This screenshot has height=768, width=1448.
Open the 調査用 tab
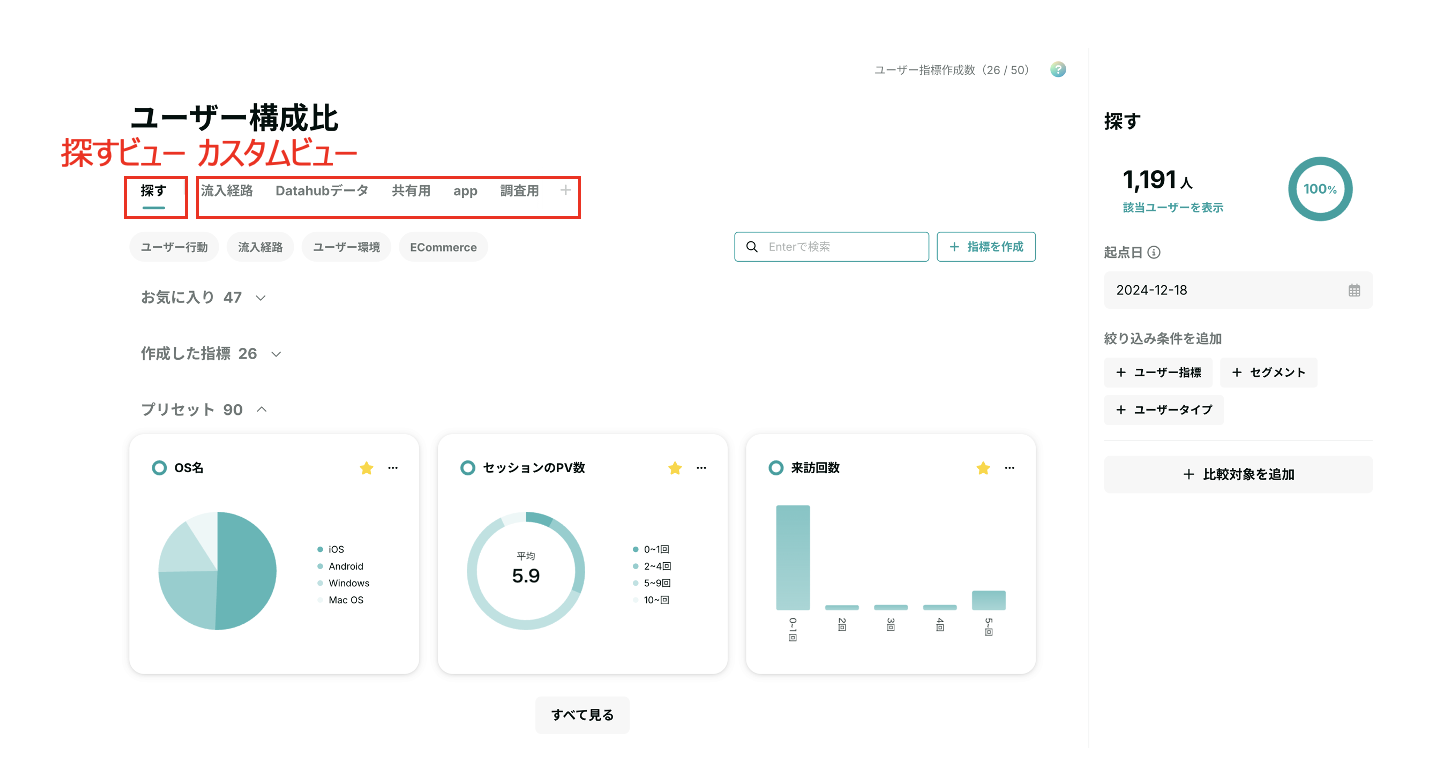coord(520,191)
